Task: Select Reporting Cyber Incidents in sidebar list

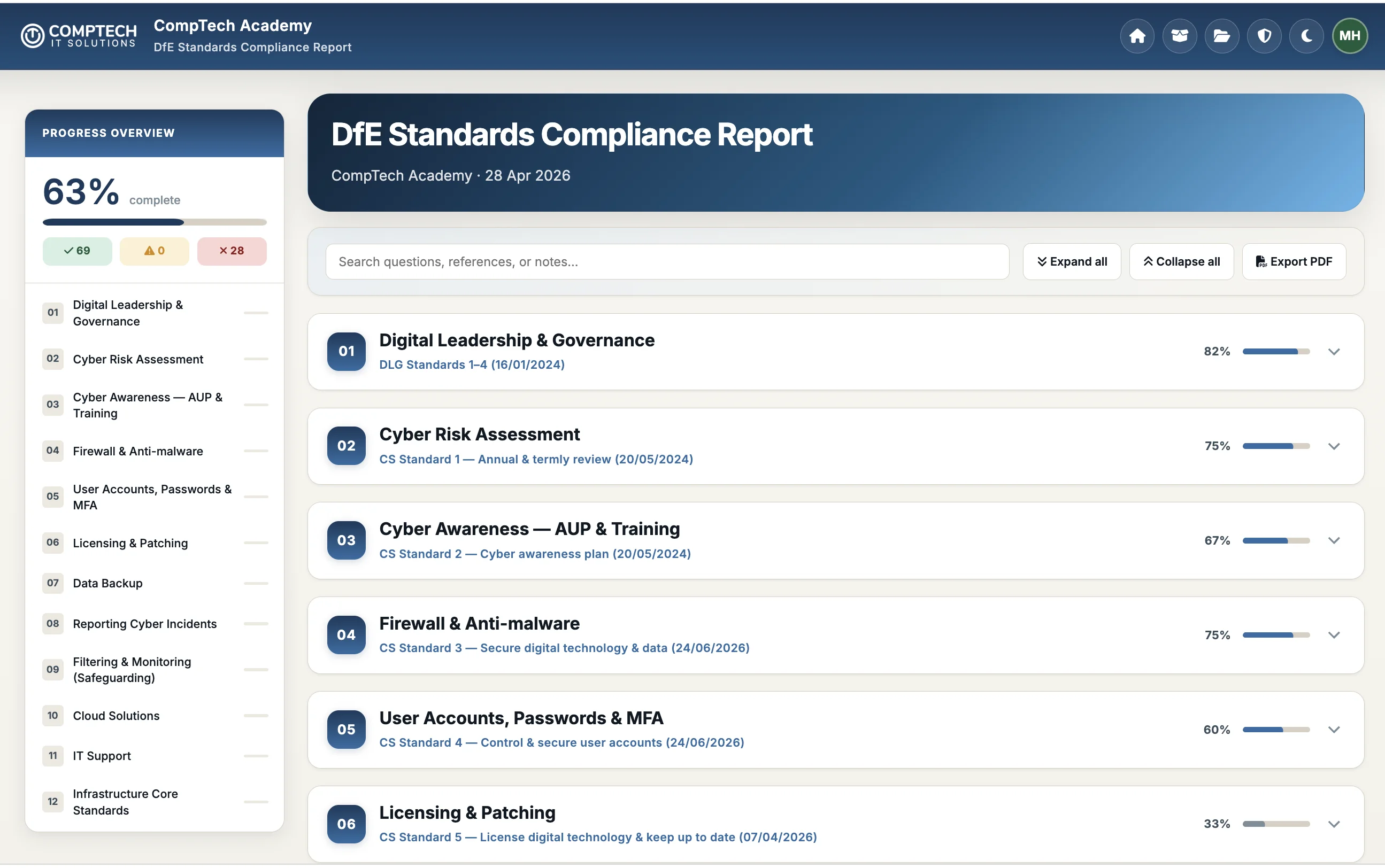Action: (x=155, y=624)
